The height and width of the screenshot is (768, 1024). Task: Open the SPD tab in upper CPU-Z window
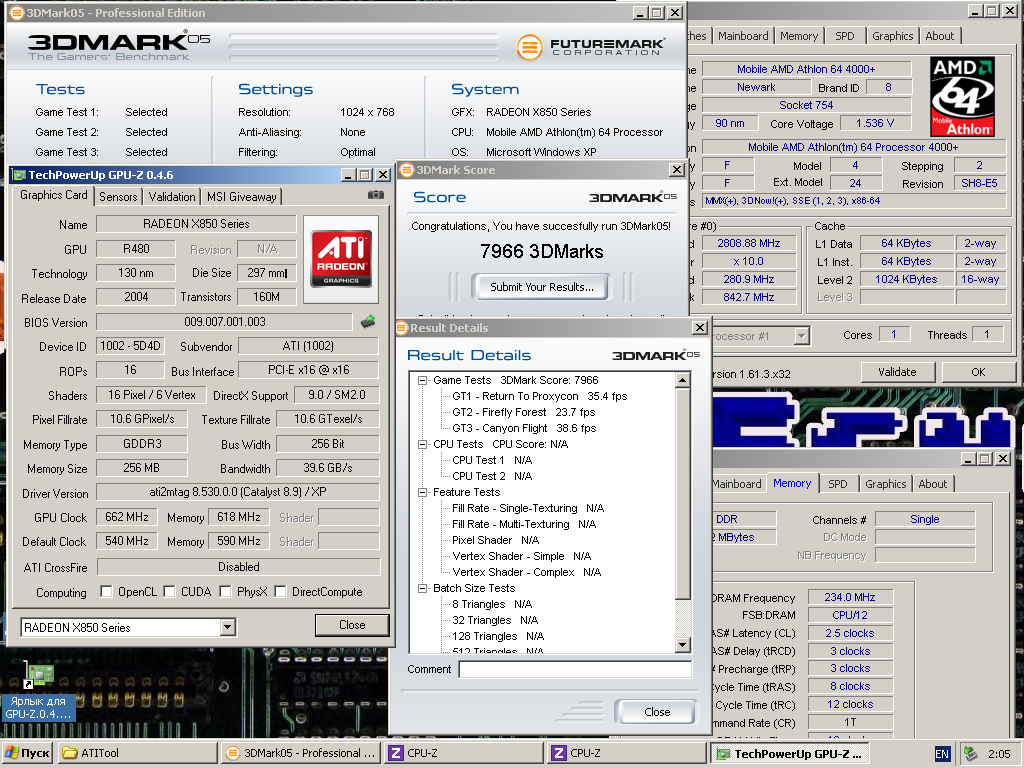pos(844,36)
